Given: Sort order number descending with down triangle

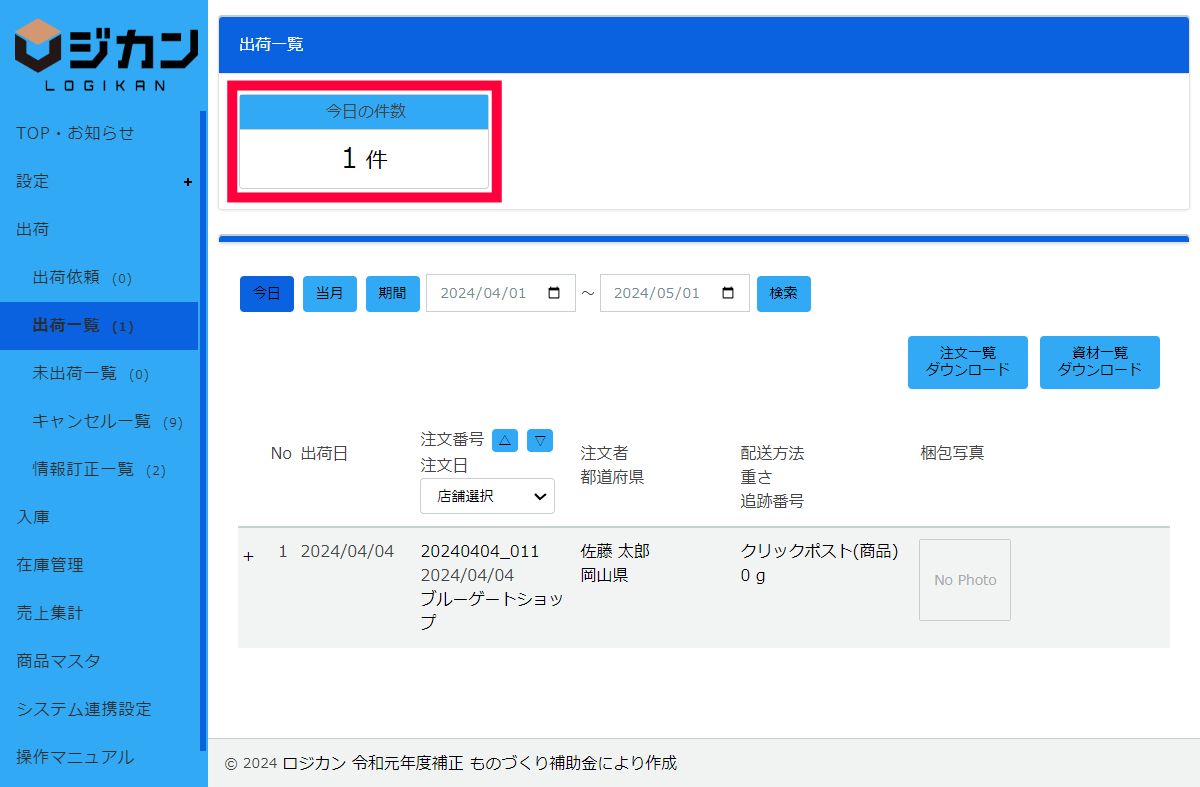Looking at the screenshot, I should click(x=540, y=440).
